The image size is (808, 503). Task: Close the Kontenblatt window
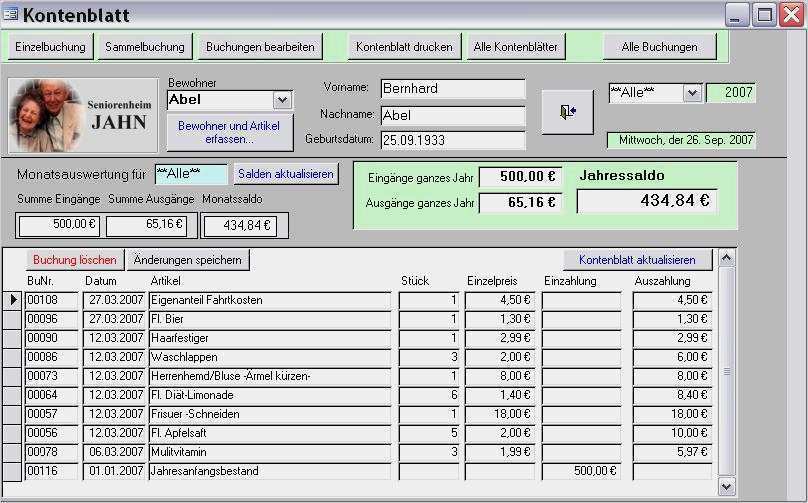tap(792, 14)
